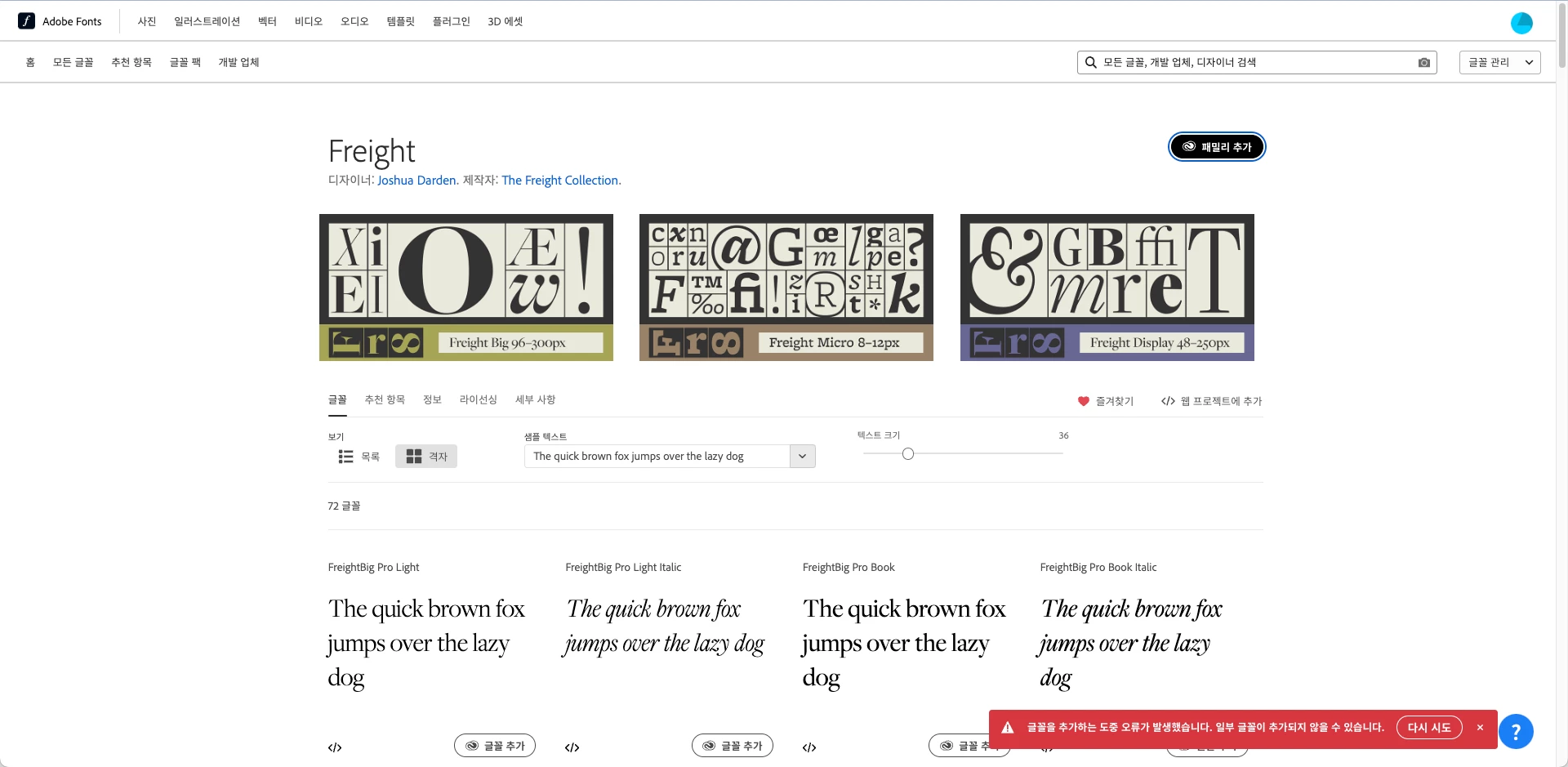Screen dimensions: 1568x767
Task: Get embed code for FreightBig Pro Light
Action: click(335, 747)
